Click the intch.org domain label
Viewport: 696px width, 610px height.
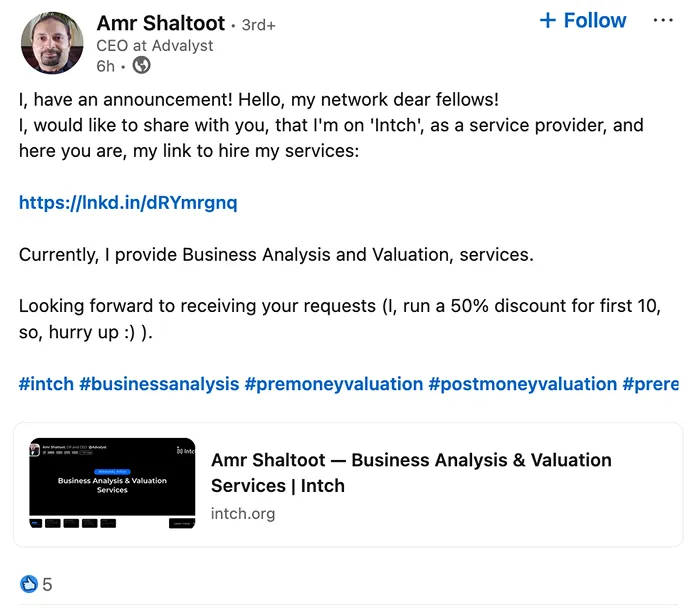coord(243,513)
